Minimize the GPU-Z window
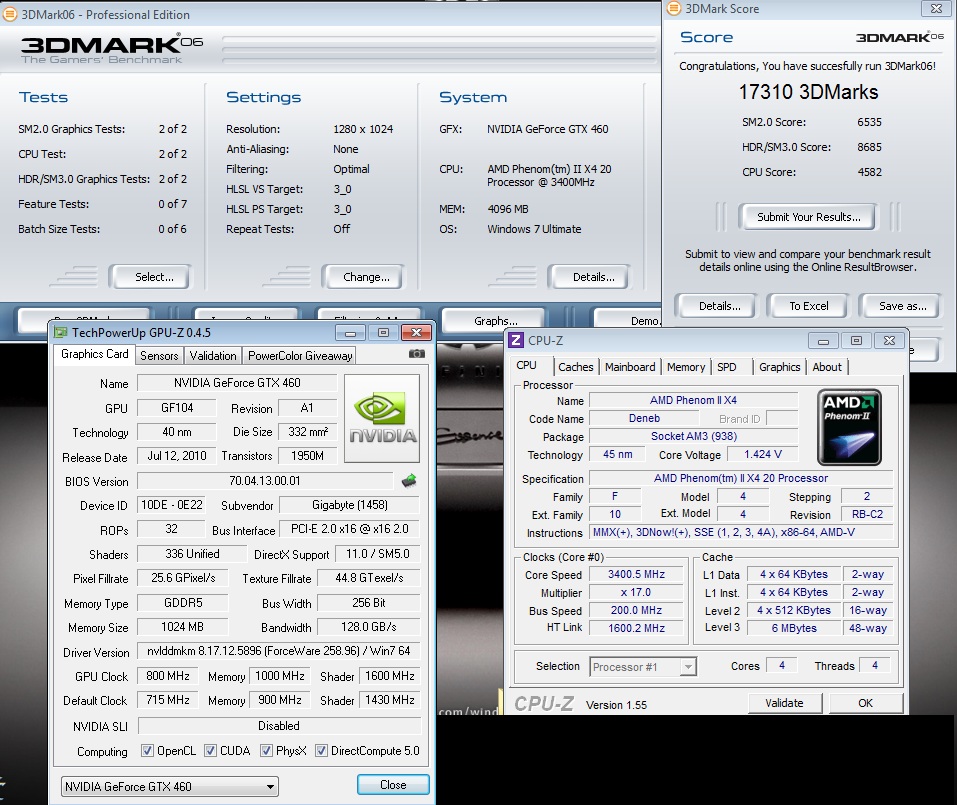This screenshot has width=957, height=805. coord(351,333)
